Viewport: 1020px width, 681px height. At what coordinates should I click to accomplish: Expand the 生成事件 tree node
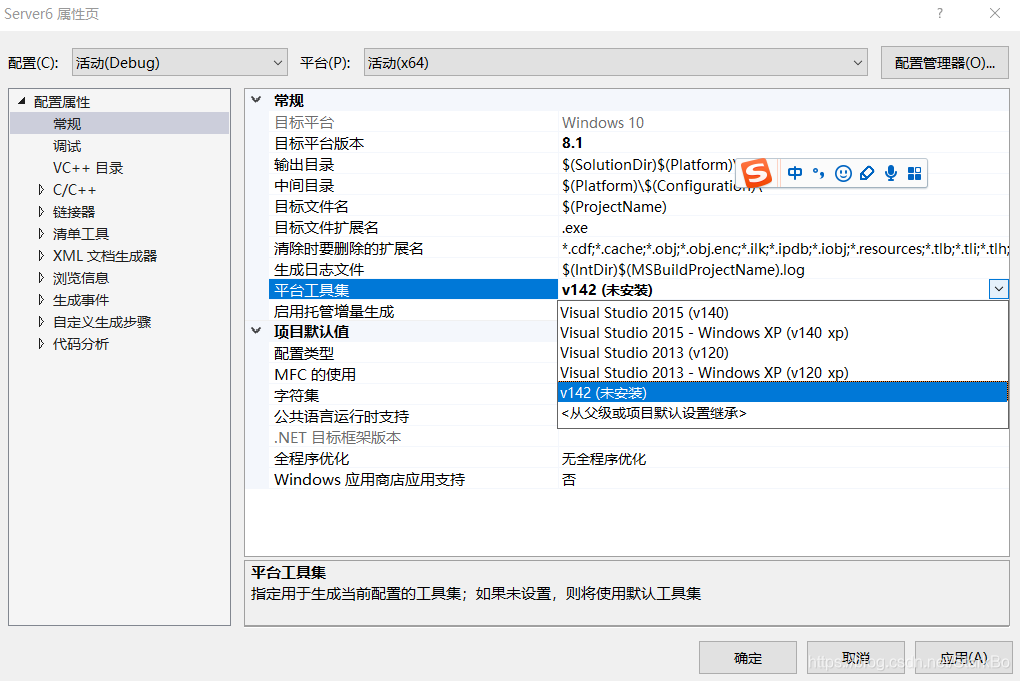coord(41,300)
